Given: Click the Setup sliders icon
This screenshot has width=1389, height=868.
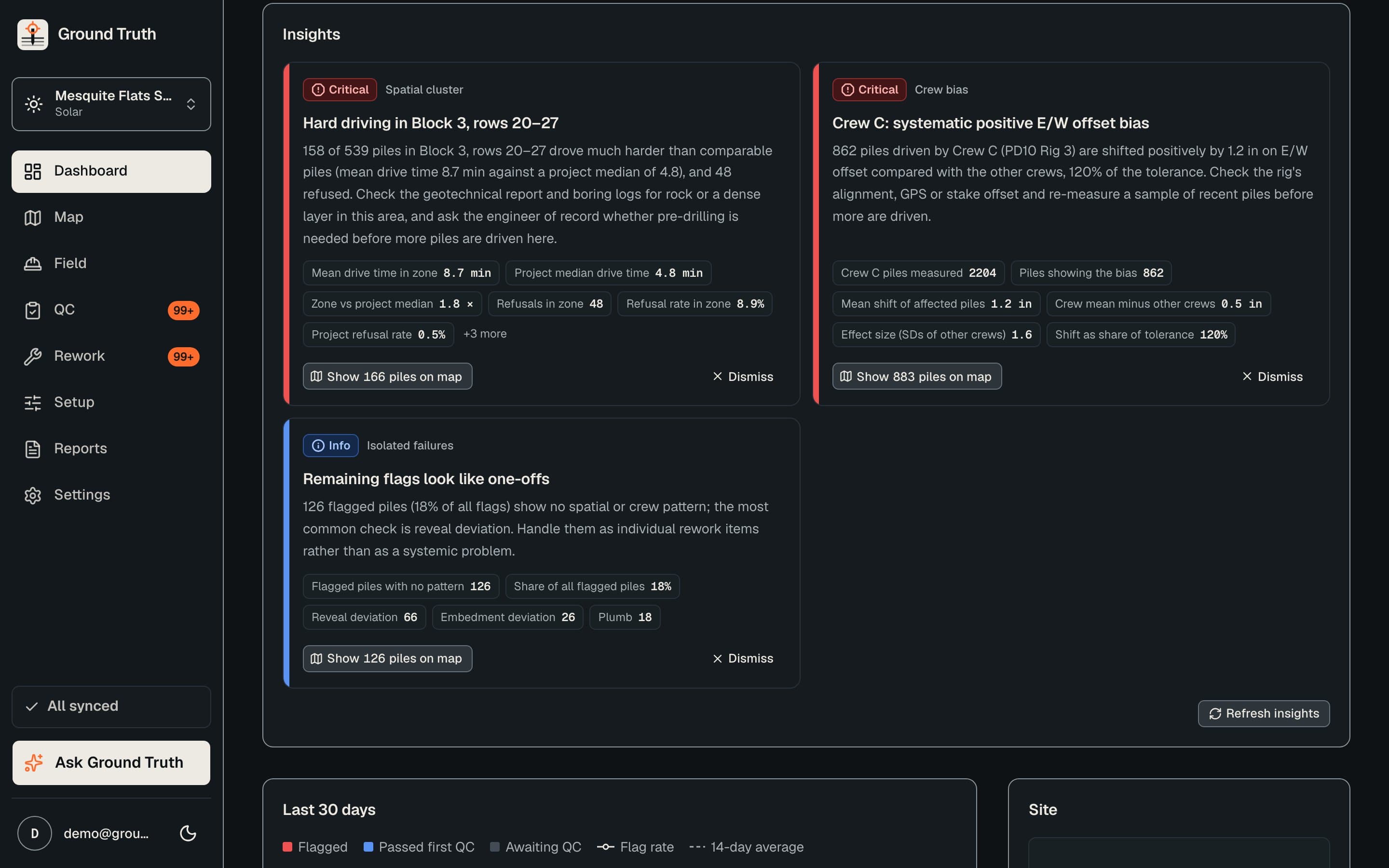Looking at the screenshot, I should coord(33,403).
